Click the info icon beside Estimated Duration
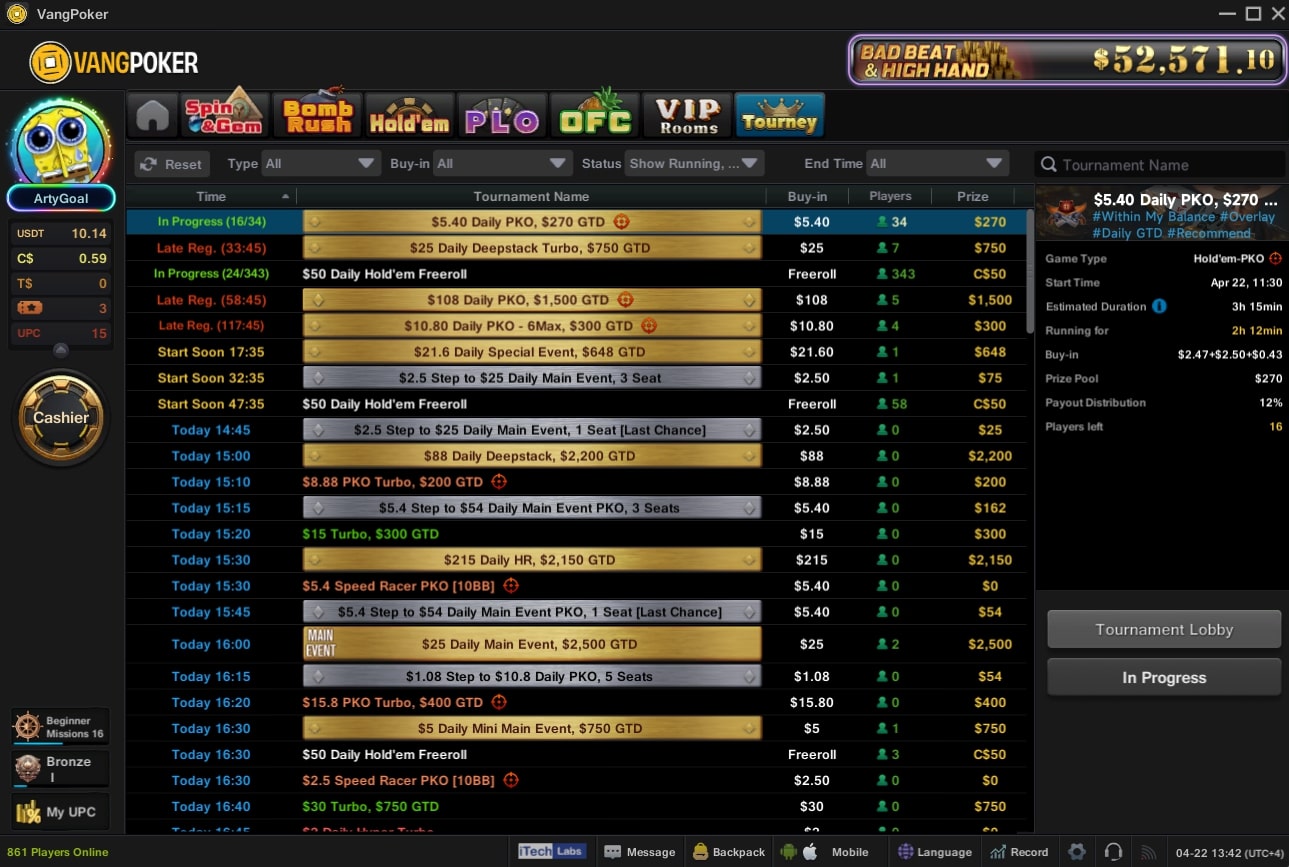The width and height of the screenshot is (1289, 867). [x=1159, y=307]
